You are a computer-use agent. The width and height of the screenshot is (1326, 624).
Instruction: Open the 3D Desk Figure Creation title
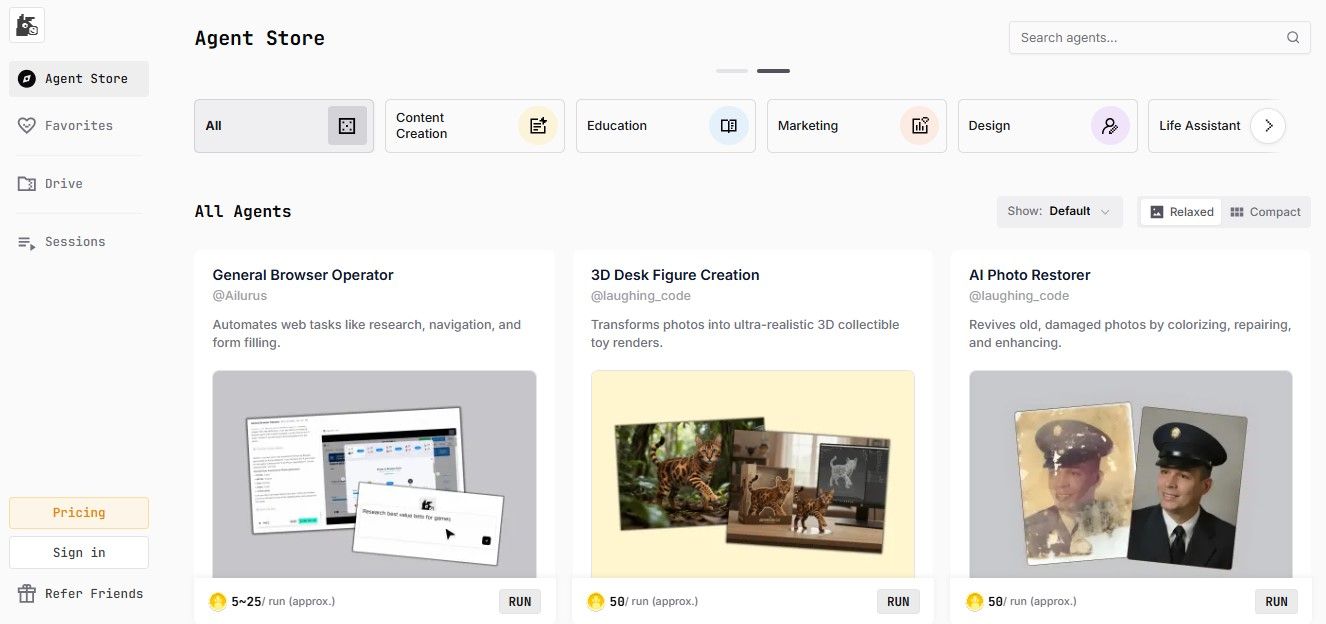[x=675, y=275]
